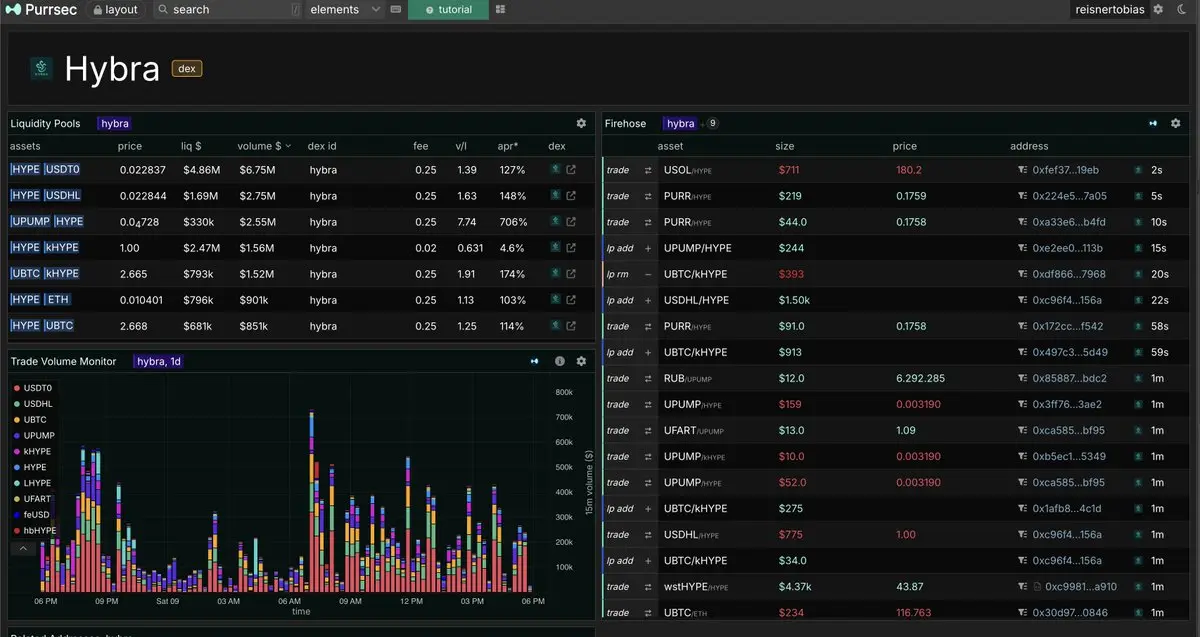Sort pools by volume $ column
The width and height of the screenshot is (1200, 637).
[264, 146]
